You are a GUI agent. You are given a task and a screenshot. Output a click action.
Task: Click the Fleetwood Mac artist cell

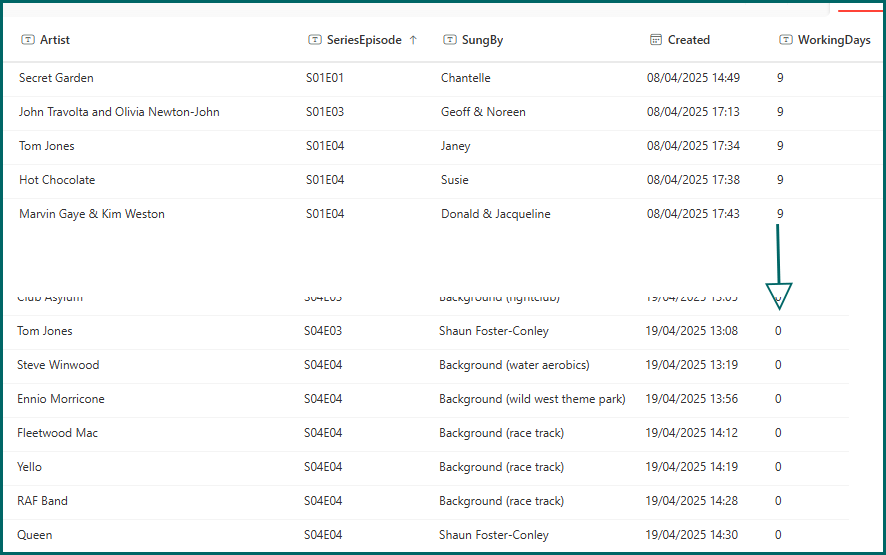click(x=57, y=433)
